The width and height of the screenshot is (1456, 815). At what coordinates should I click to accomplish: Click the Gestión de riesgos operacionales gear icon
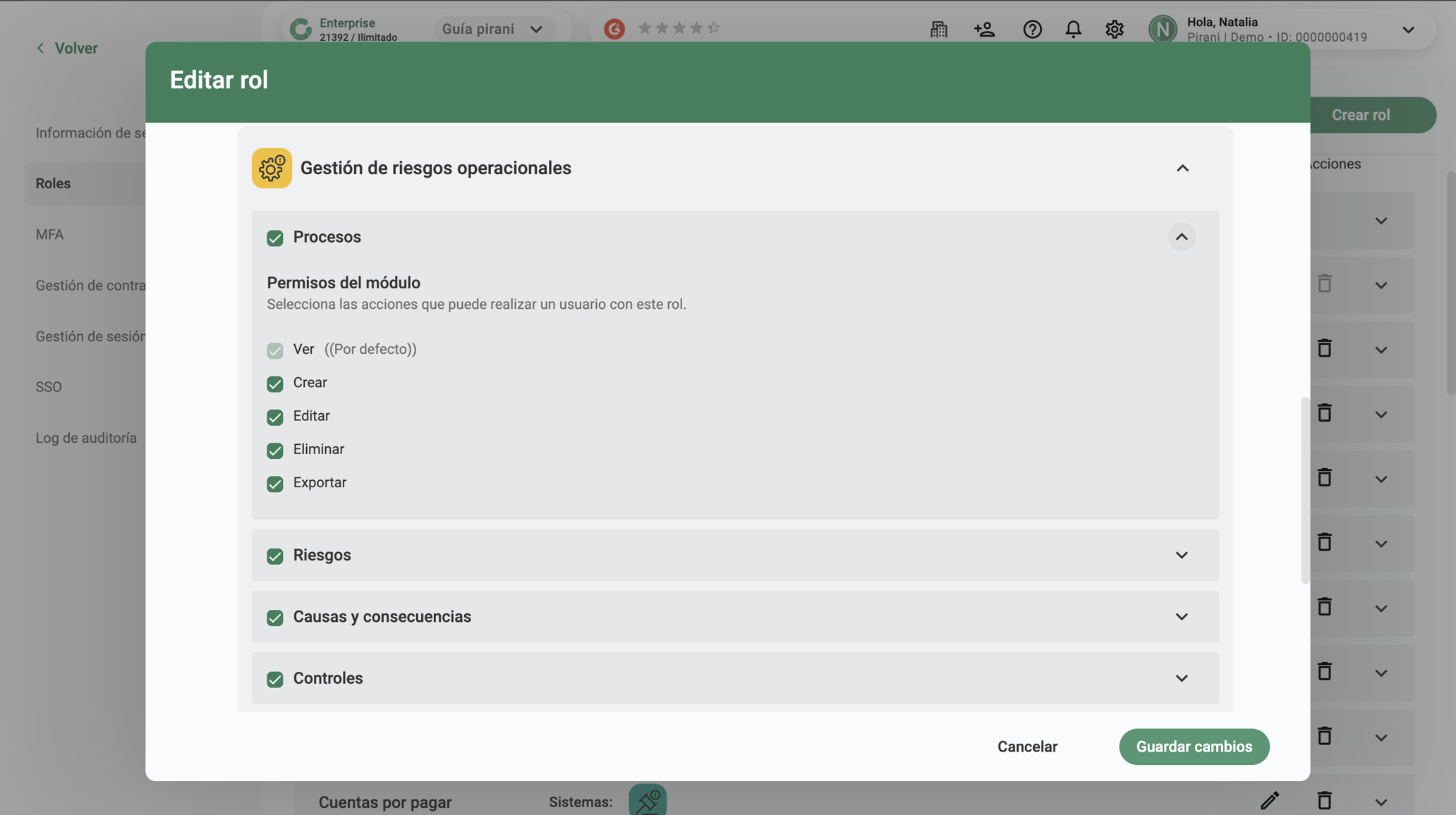(272, 168)
